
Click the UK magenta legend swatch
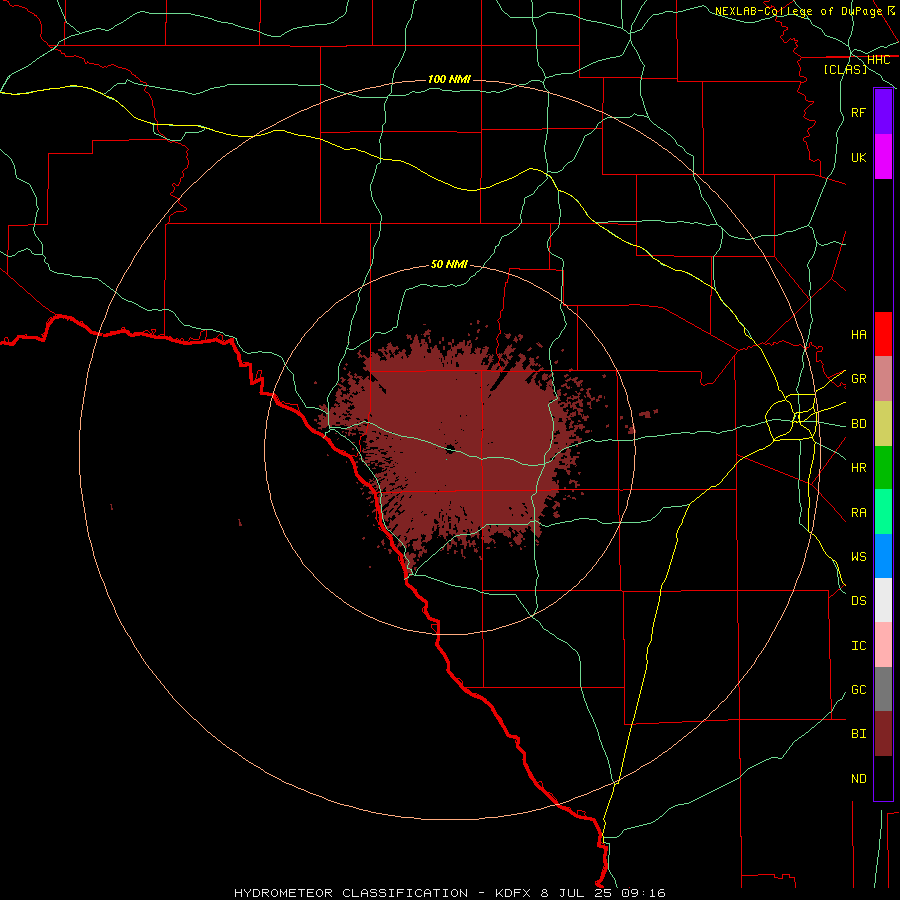pyautogui.click(x=883, y=157)
